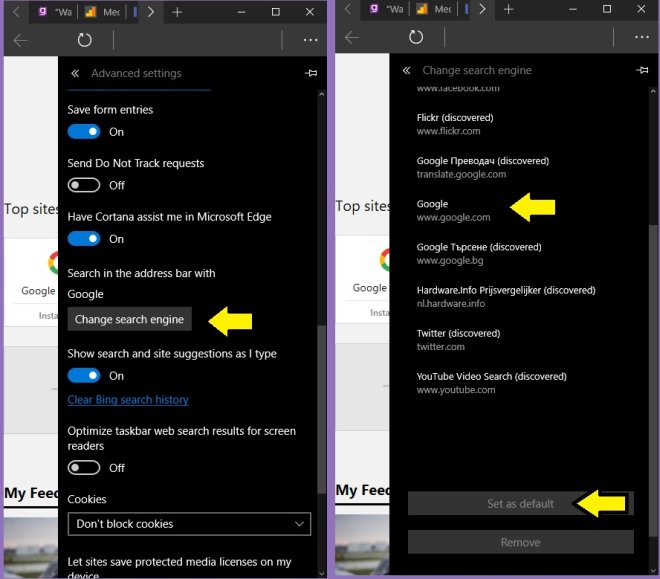Pin the Change search engine pane
The height and width of the screenshot is (579, 660).
(642, 70)
